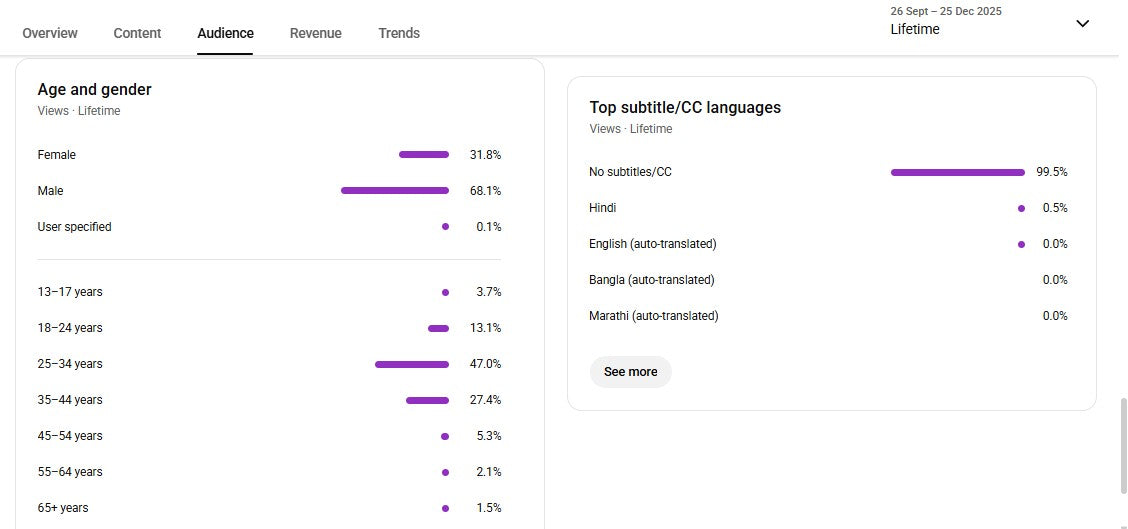Viewport: 1128px width, 529px height.
Task: Click the No subtitles/CC bar
Action: [957, 172]
